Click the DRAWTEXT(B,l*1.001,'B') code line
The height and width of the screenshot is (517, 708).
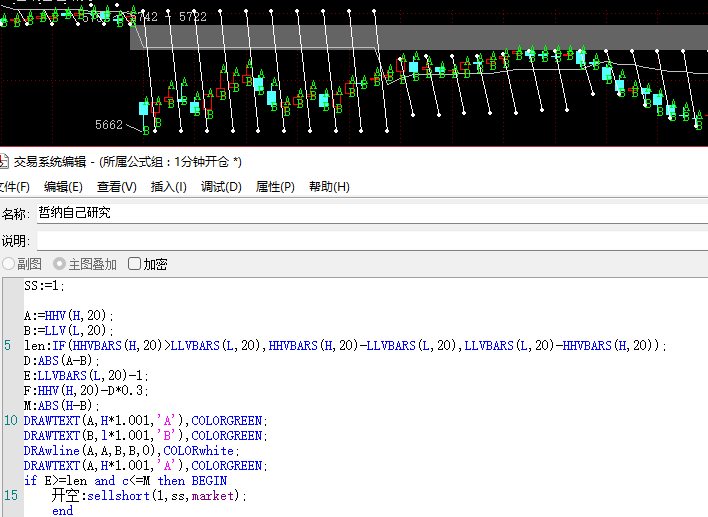[145, 436]
